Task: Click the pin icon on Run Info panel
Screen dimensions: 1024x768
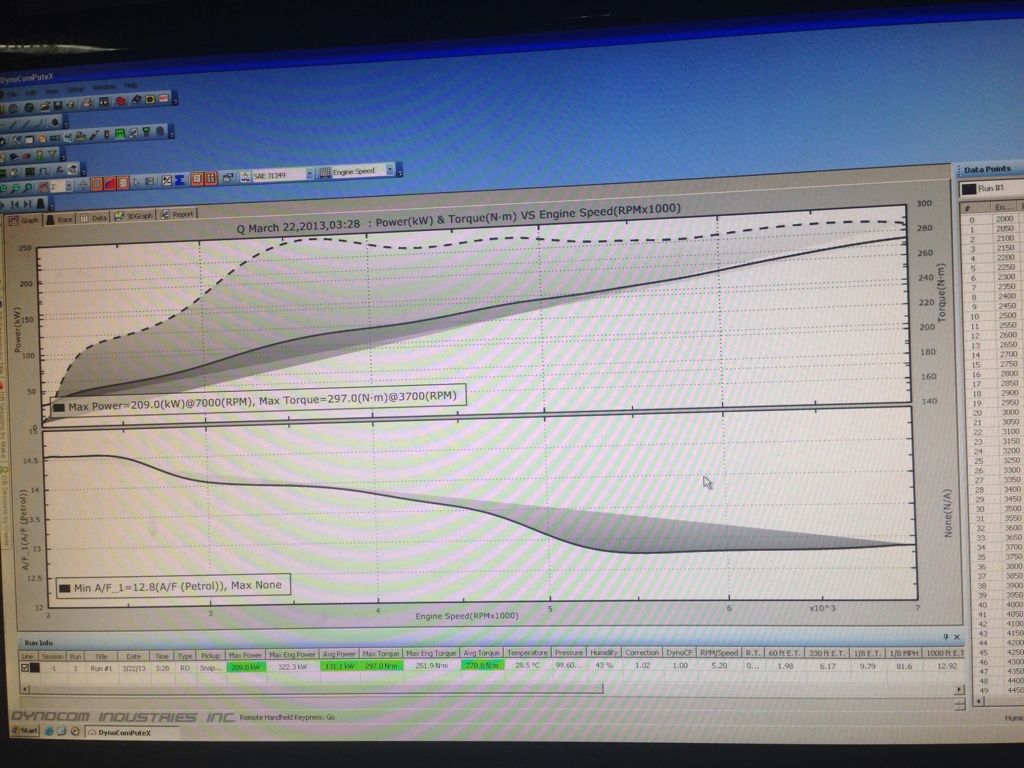Action: [944, 636]
